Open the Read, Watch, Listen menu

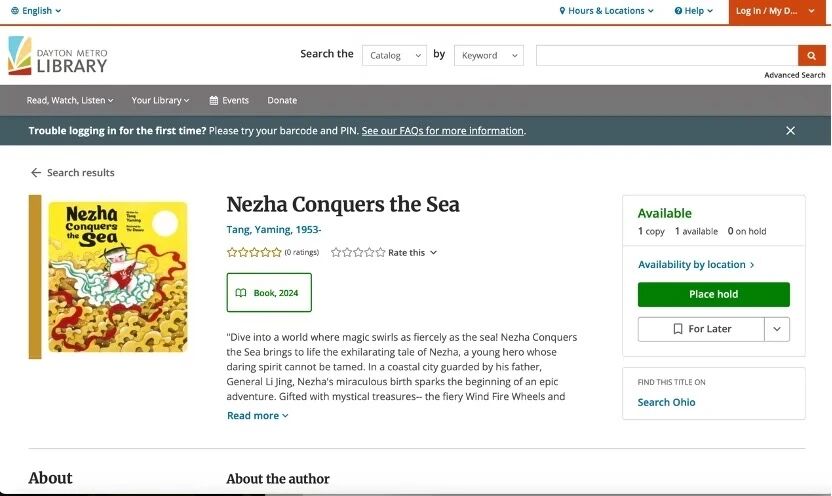click(70, 100)
